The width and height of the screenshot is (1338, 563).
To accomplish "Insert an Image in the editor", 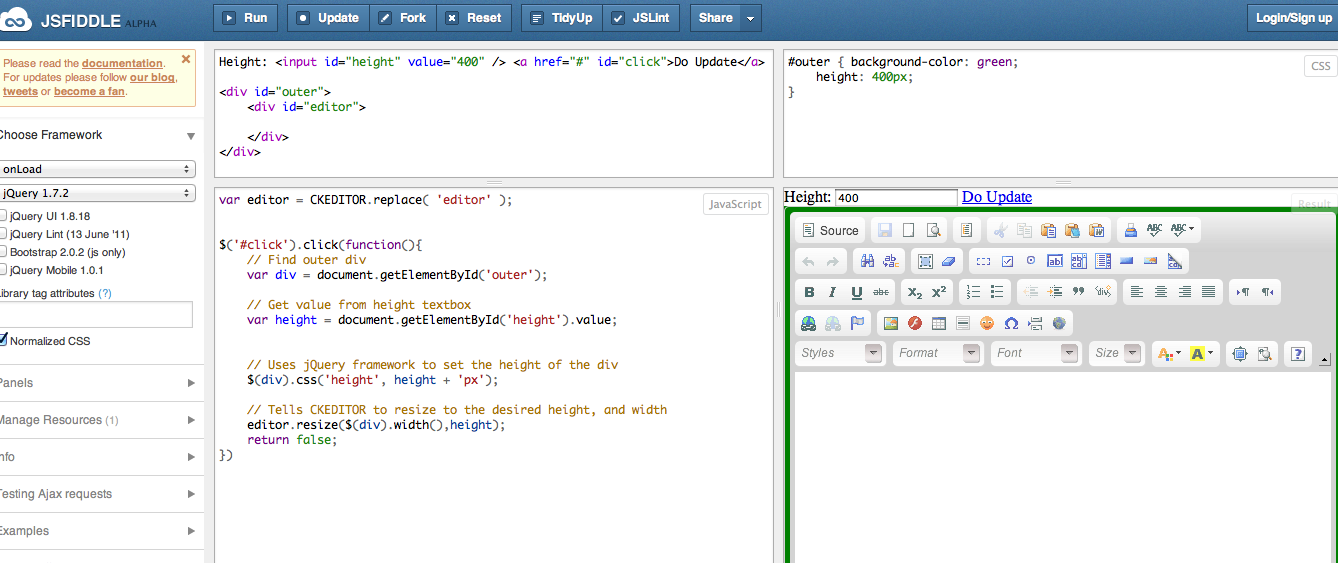I will pos(890,323).
